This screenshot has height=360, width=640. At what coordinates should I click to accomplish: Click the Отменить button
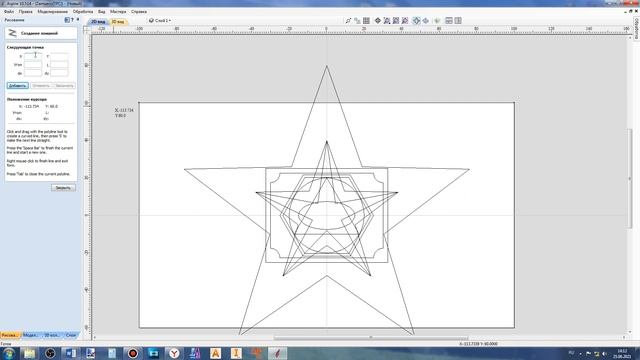point(41,86)
